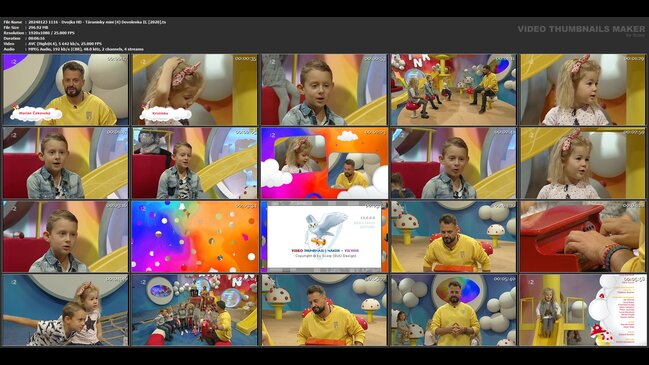This screenshot has width=649, height=365.
Task: Select boy thumbnail with child's head in foreground
Action: (454, 163)
